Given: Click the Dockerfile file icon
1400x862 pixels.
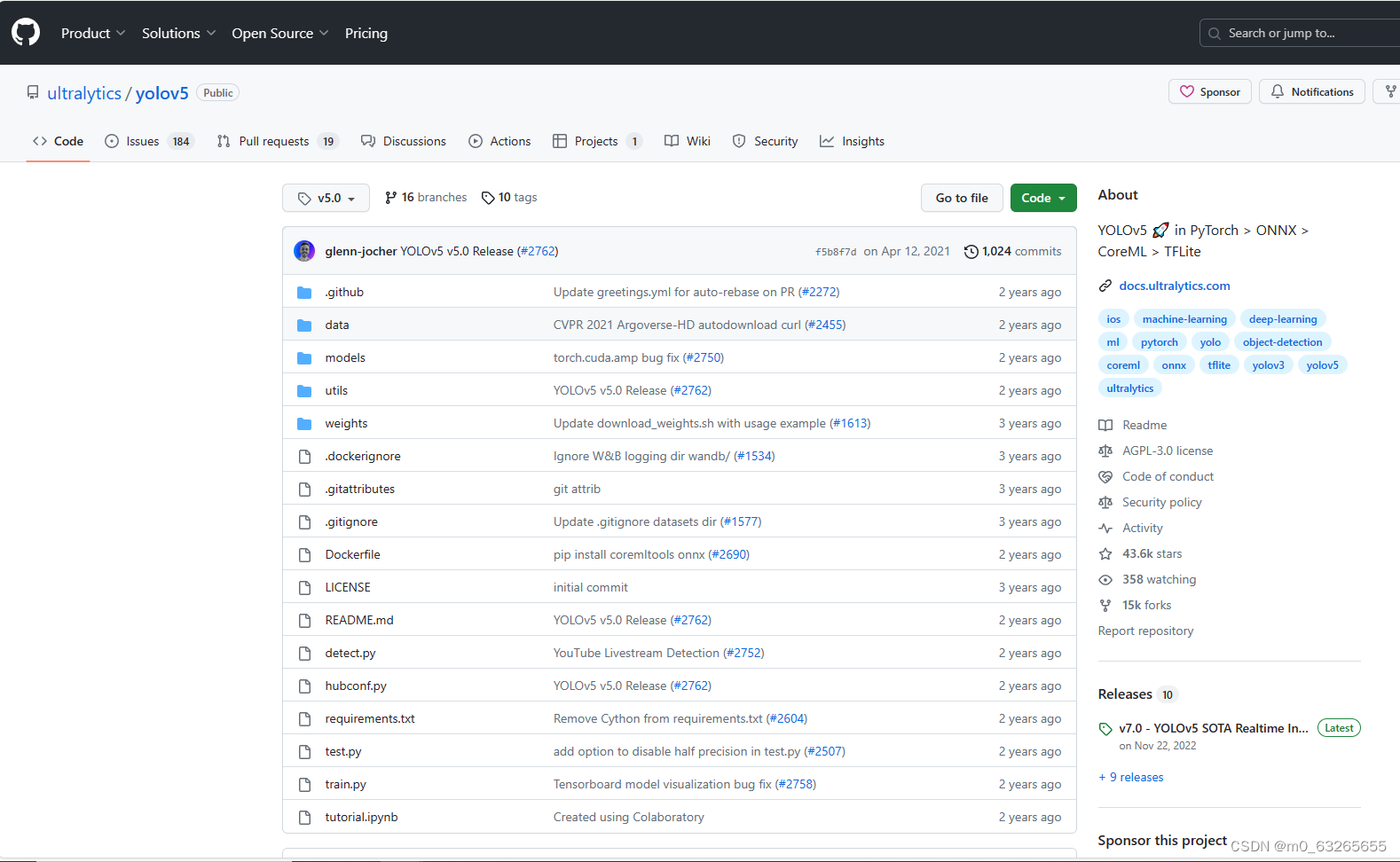Looking at the screenshot, I should (304, 555).
